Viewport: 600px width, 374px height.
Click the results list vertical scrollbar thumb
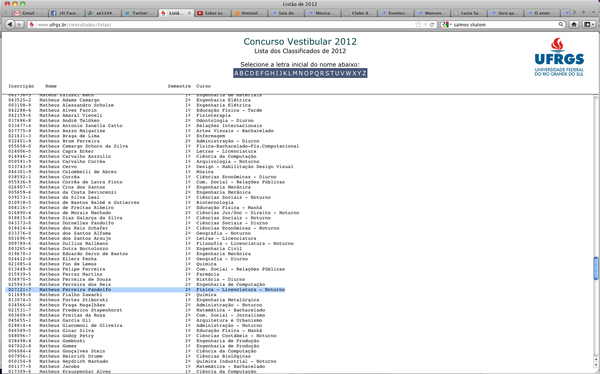(596, 268)
